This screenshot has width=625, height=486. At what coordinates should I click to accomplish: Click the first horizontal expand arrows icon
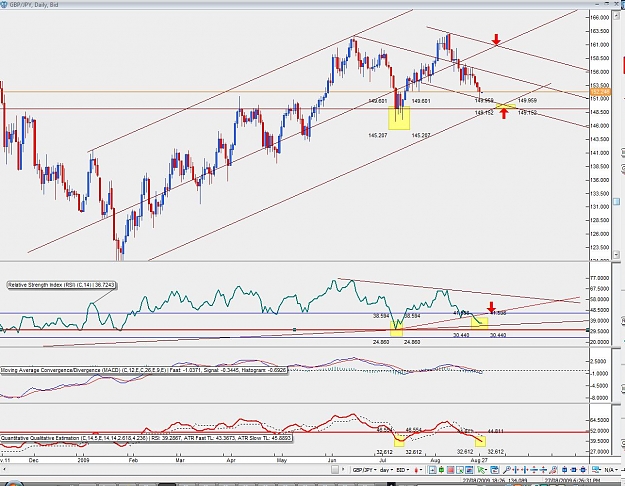coord(516,470)
